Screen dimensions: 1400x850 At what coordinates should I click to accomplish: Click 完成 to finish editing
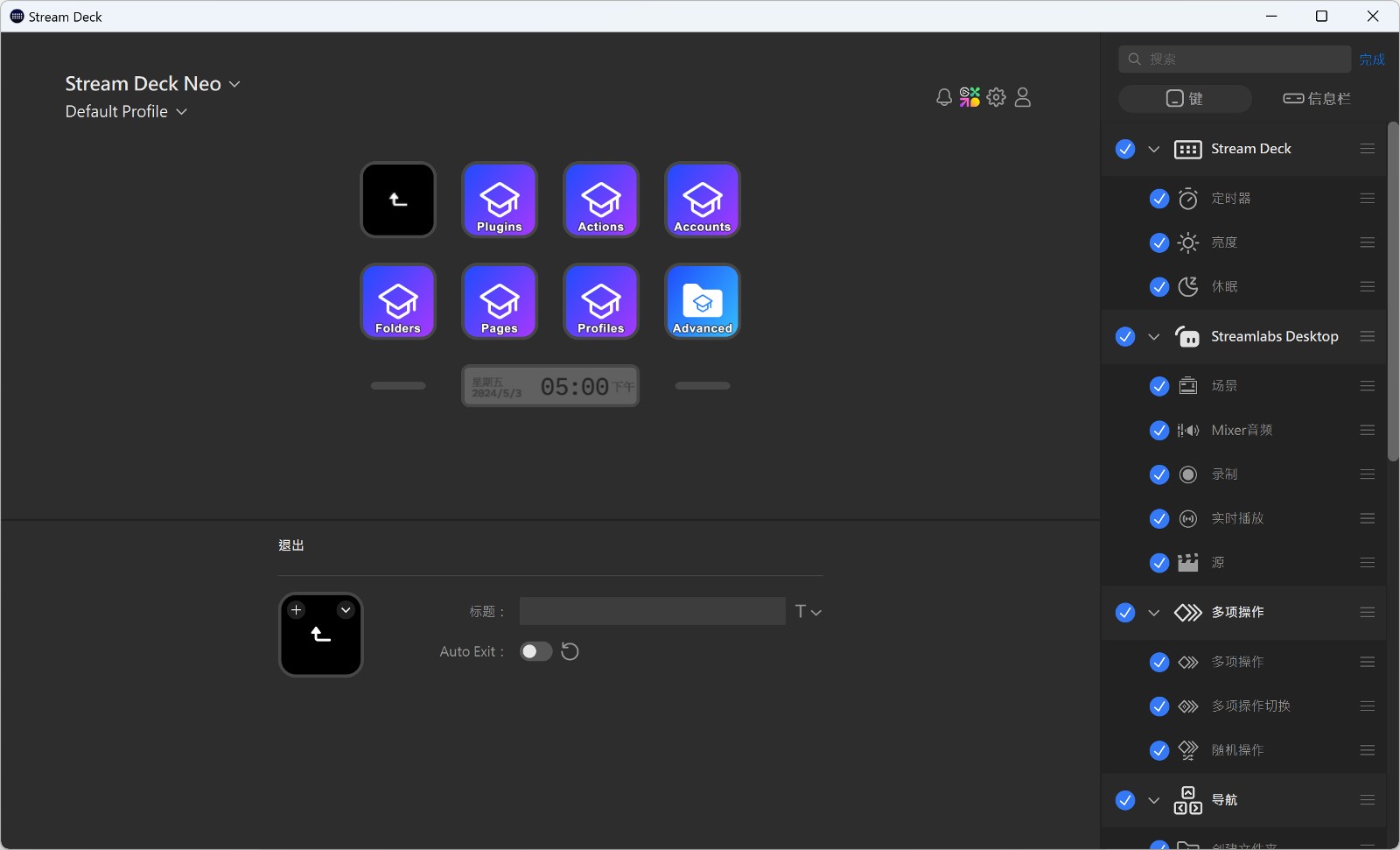pos(1372,60)
